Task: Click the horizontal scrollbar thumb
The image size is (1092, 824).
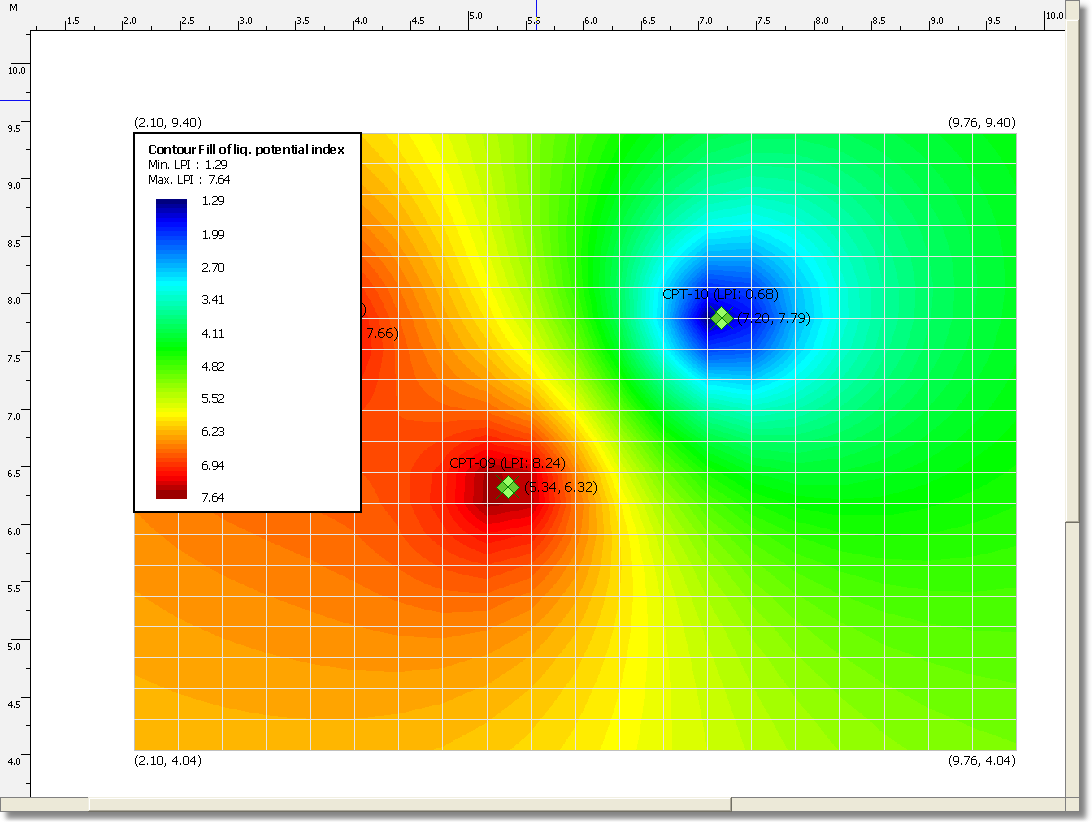Action: 410,804
